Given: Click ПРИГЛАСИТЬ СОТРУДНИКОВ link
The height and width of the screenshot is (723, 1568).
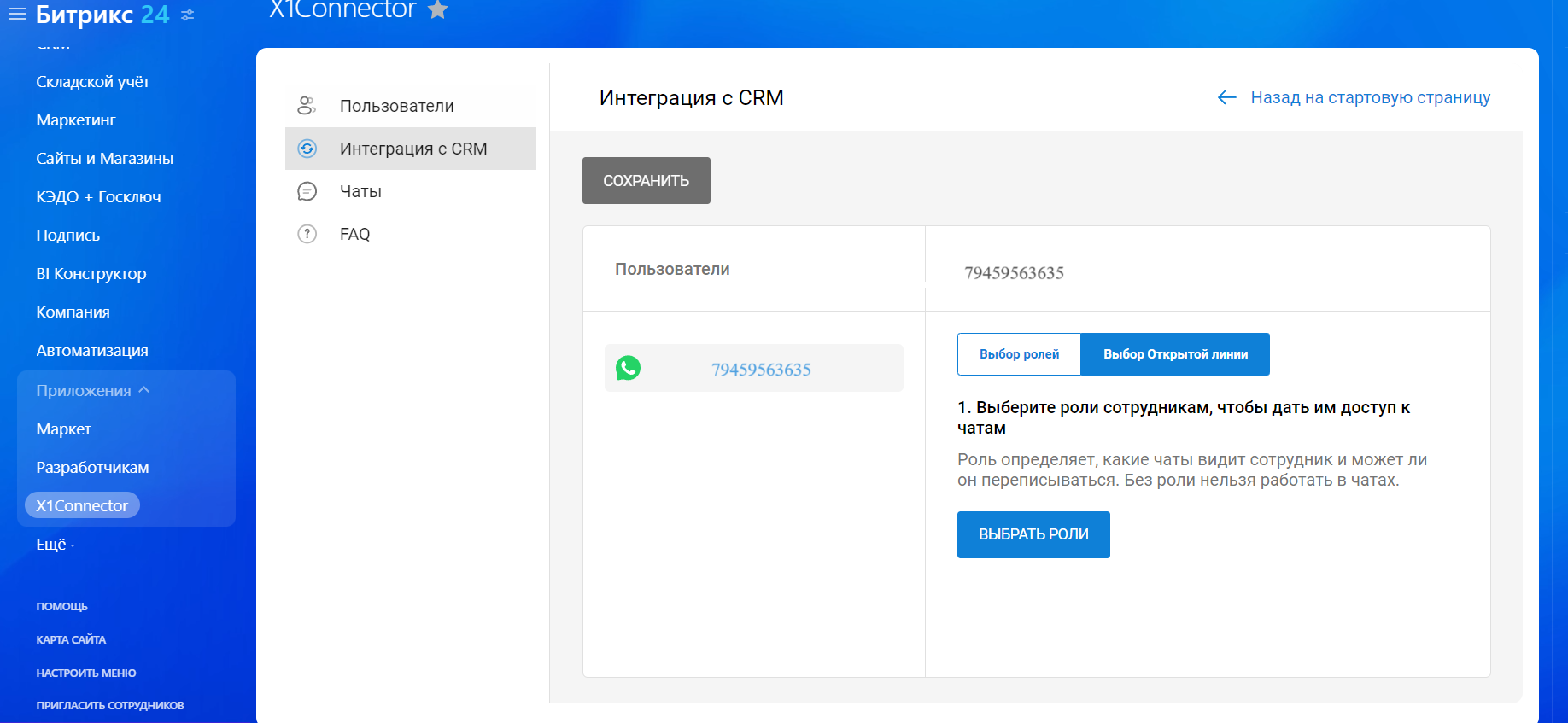Looking at the screenshot, I should click(x=110, y=705).
